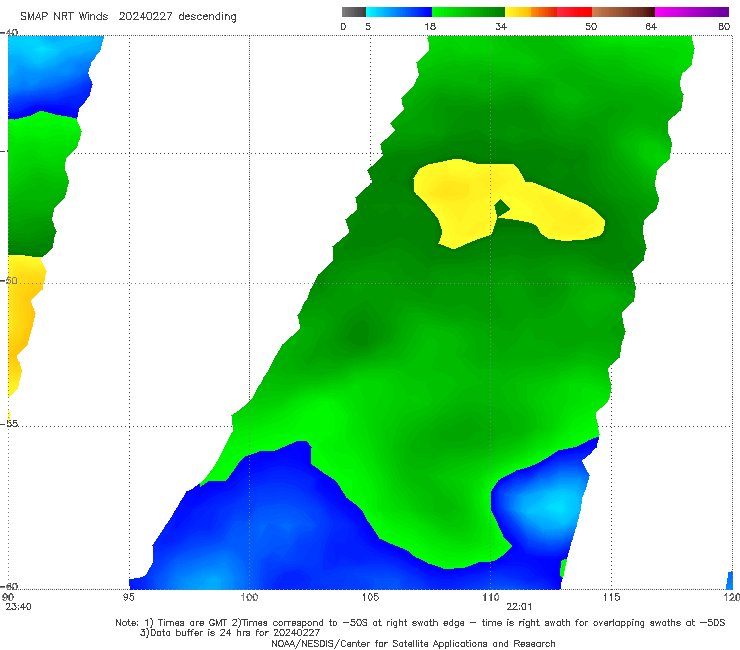Image resolution: width=740 pixels, height=650 pixels.
Task: Click the longitude axis label "90"
Action: (8, 597)
